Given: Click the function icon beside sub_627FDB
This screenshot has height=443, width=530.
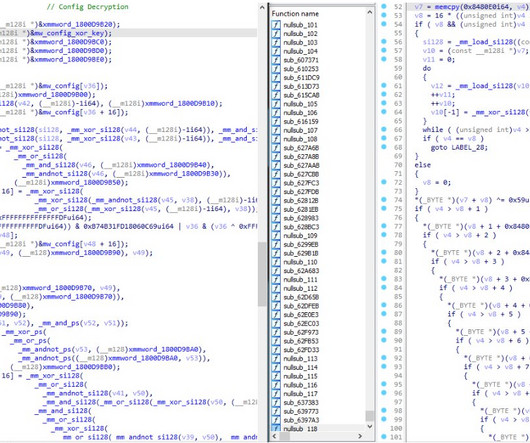Looking at the screenshot, I should coord(276,192).
